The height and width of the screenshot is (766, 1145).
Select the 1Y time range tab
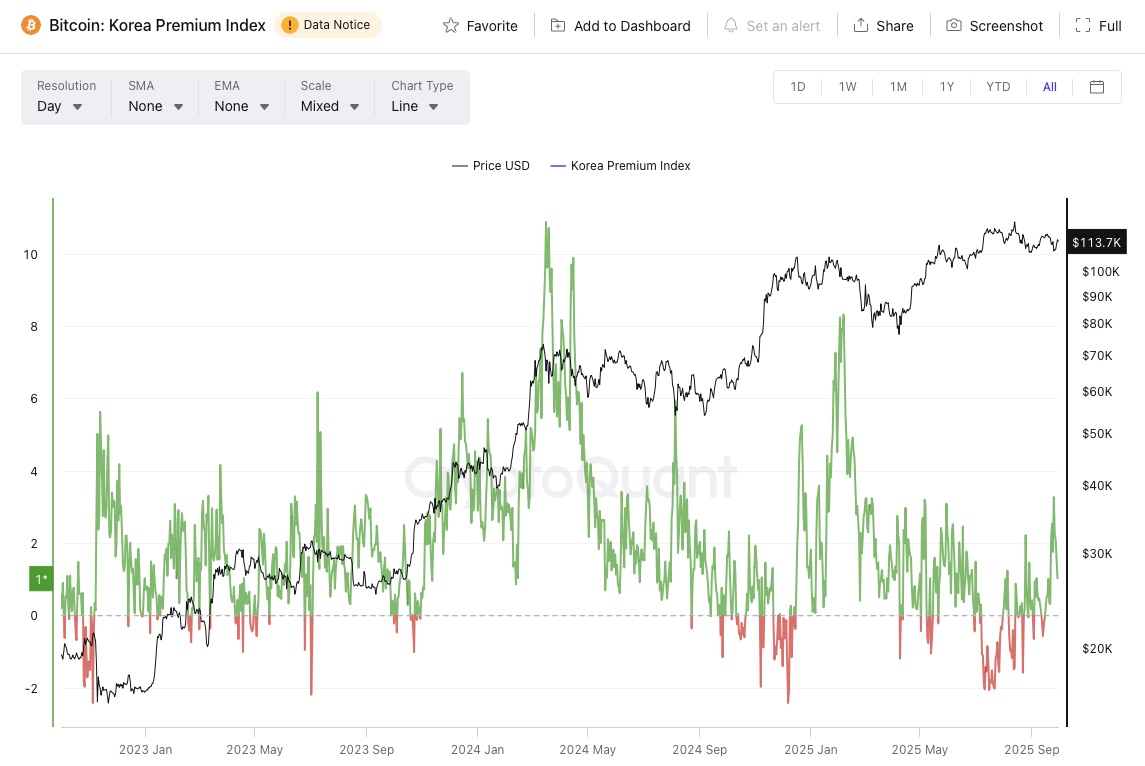click(946, 87)
